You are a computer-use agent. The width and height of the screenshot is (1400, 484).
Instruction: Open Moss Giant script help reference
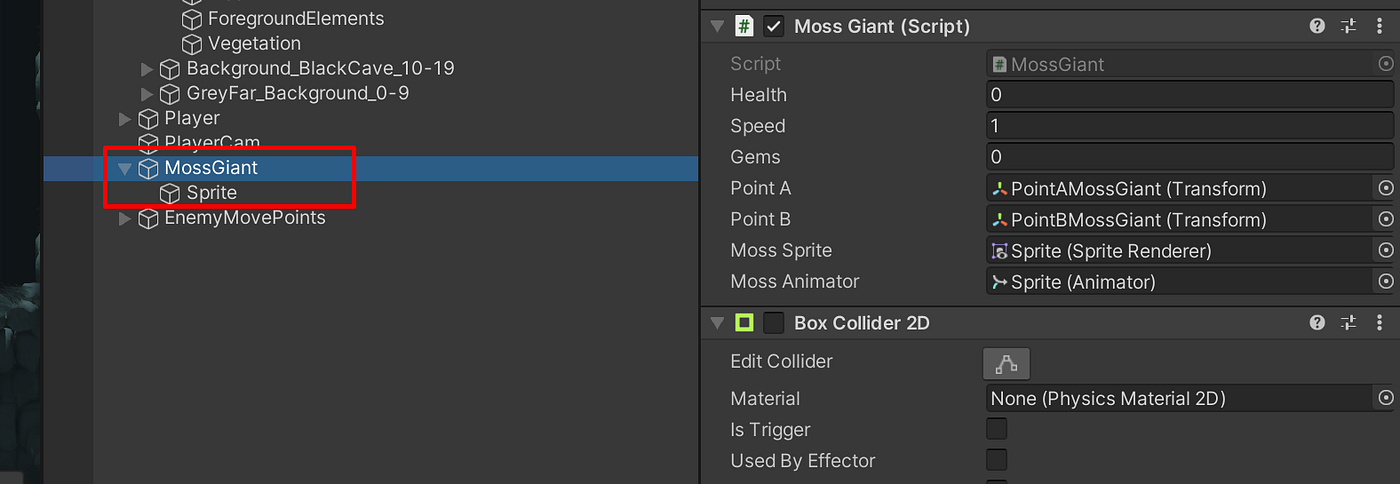[x=1317, y=27]
